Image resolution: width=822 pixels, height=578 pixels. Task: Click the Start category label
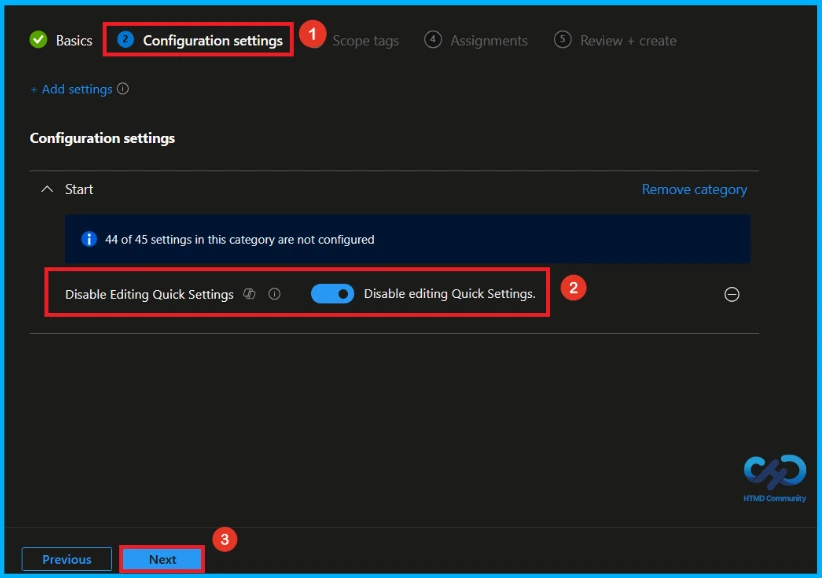79,189
